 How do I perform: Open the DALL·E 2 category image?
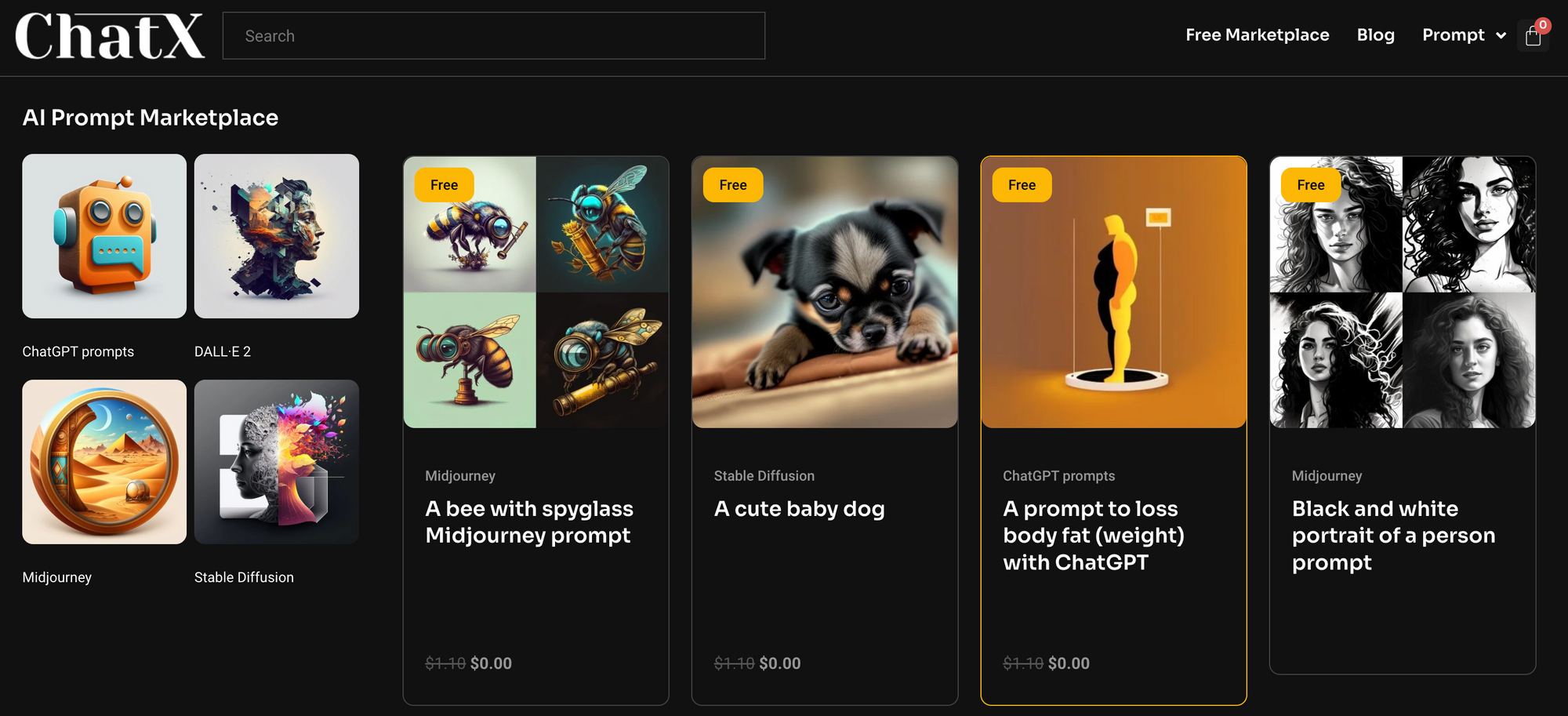tap(276, 236)
